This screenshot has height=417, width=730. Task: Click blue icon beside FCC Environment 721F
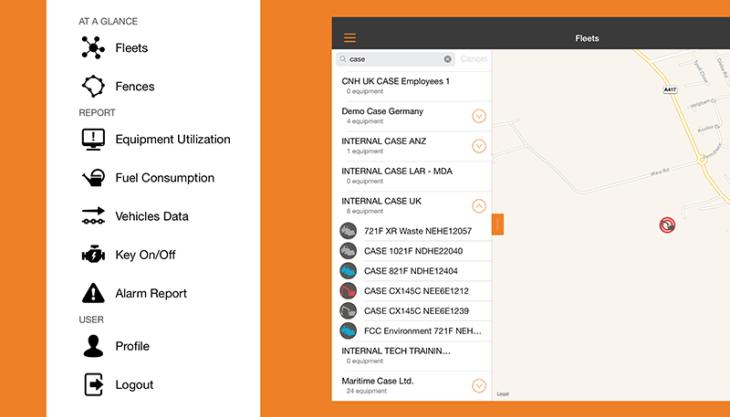pos(348,331)
